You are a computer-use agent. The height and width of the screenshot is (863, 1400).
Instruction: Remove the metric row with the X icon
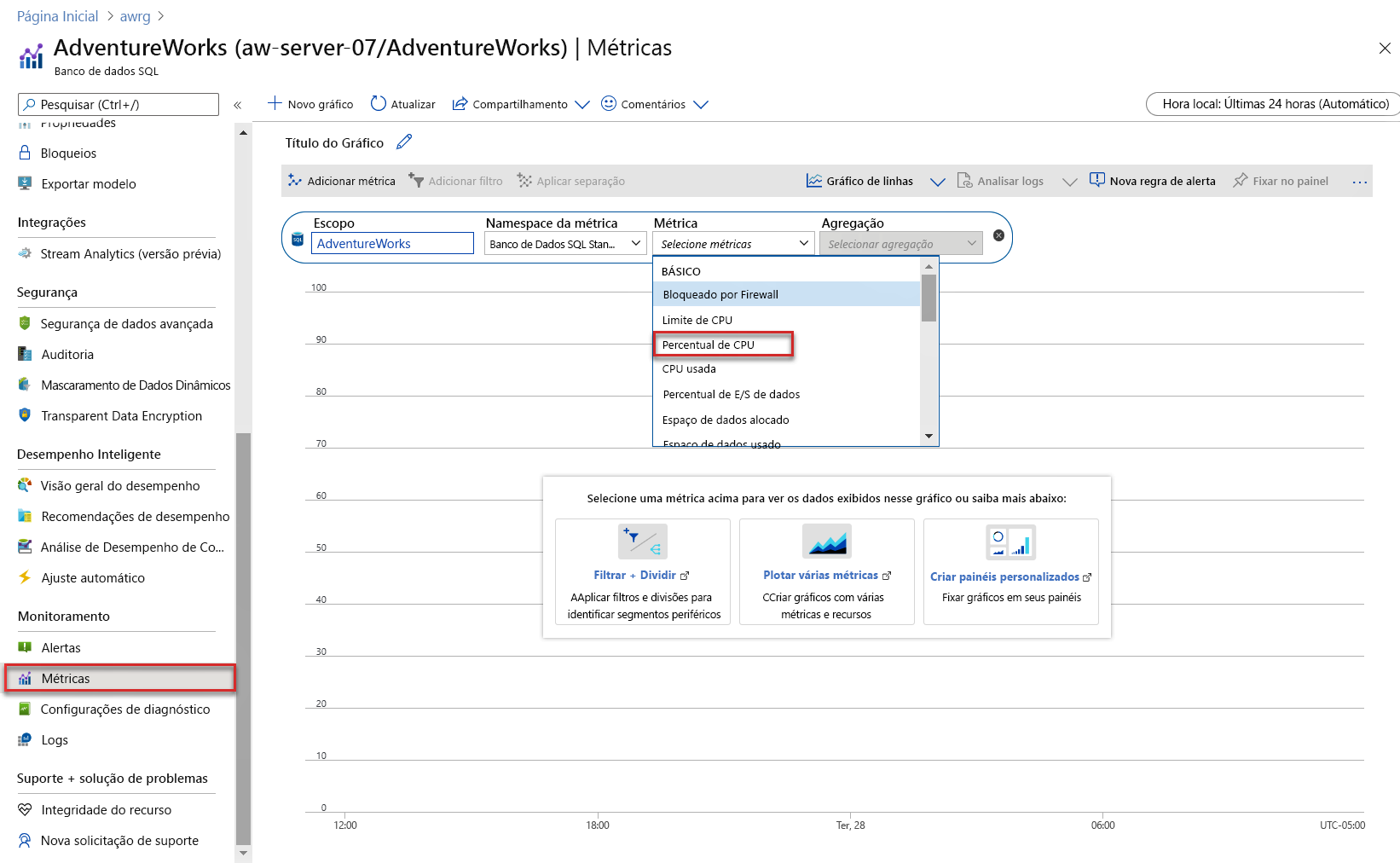tap(998, 235)
